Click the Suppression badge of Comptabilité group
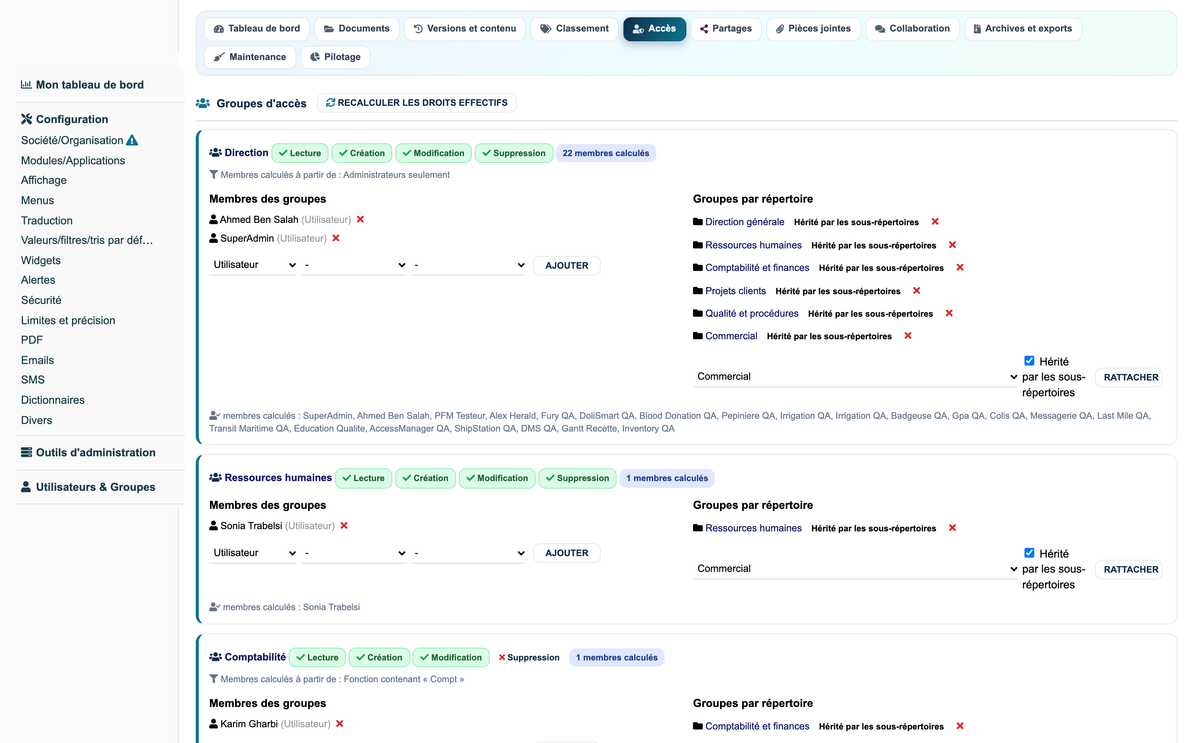1200x743 pixels. tap(529, 658)
